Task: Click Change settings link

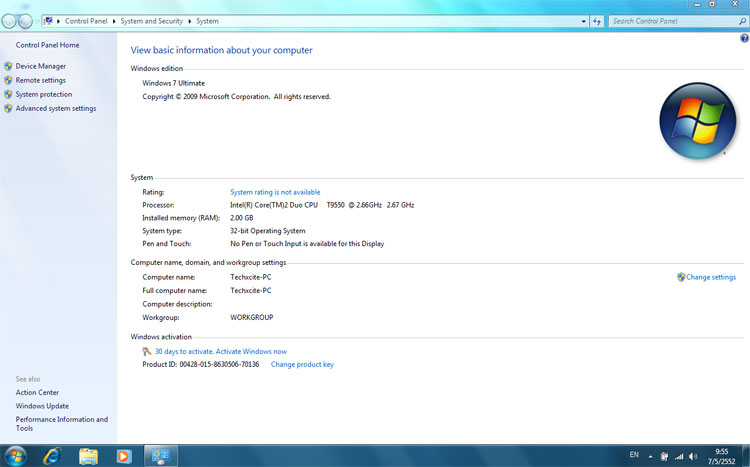Action: pyautogui.click(x=711, y=277)
